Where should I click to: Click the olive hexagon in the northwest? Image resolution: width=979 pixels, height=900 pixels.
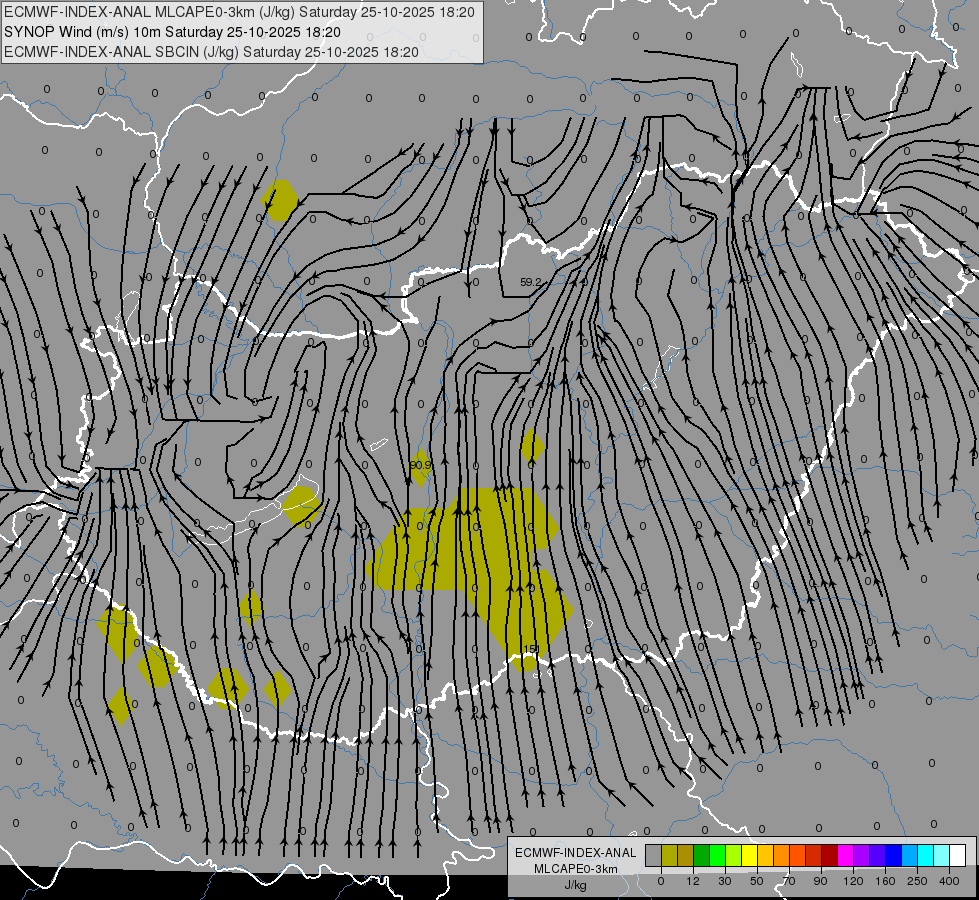point(279,200)
